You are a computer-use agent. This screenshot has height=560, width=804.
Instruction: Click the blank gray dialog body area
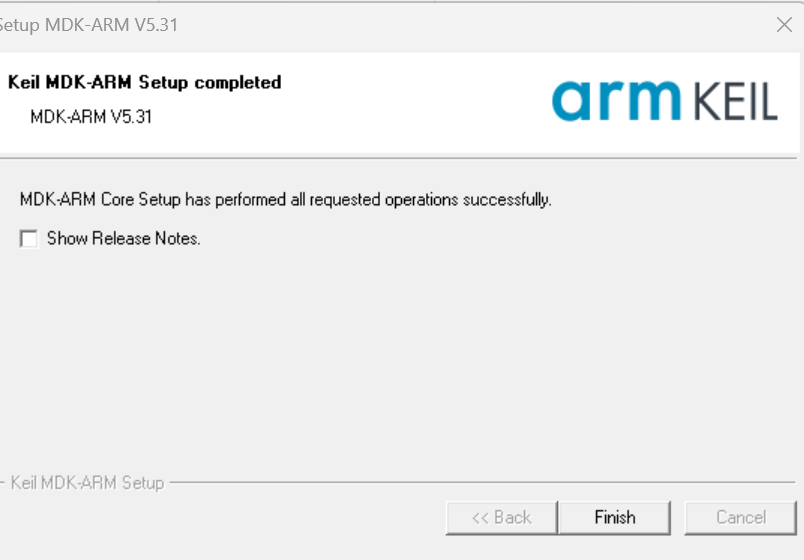pos(400,360)
